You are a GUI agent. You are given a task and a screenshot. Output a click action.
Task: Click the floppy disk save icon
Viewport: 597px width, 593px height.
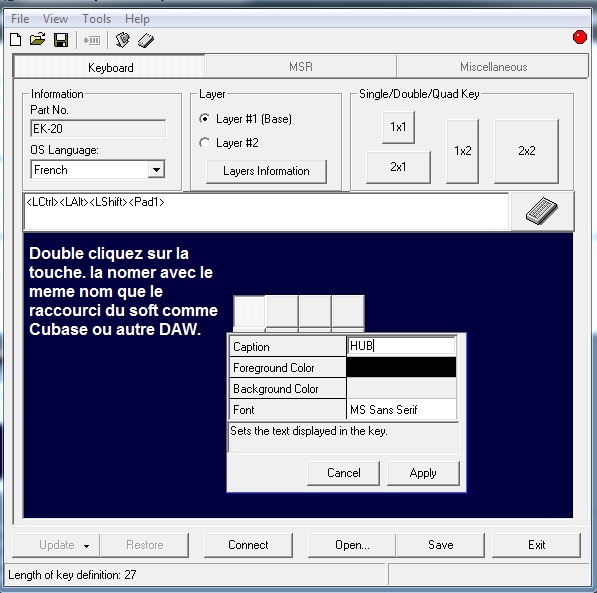coord(61,40)
